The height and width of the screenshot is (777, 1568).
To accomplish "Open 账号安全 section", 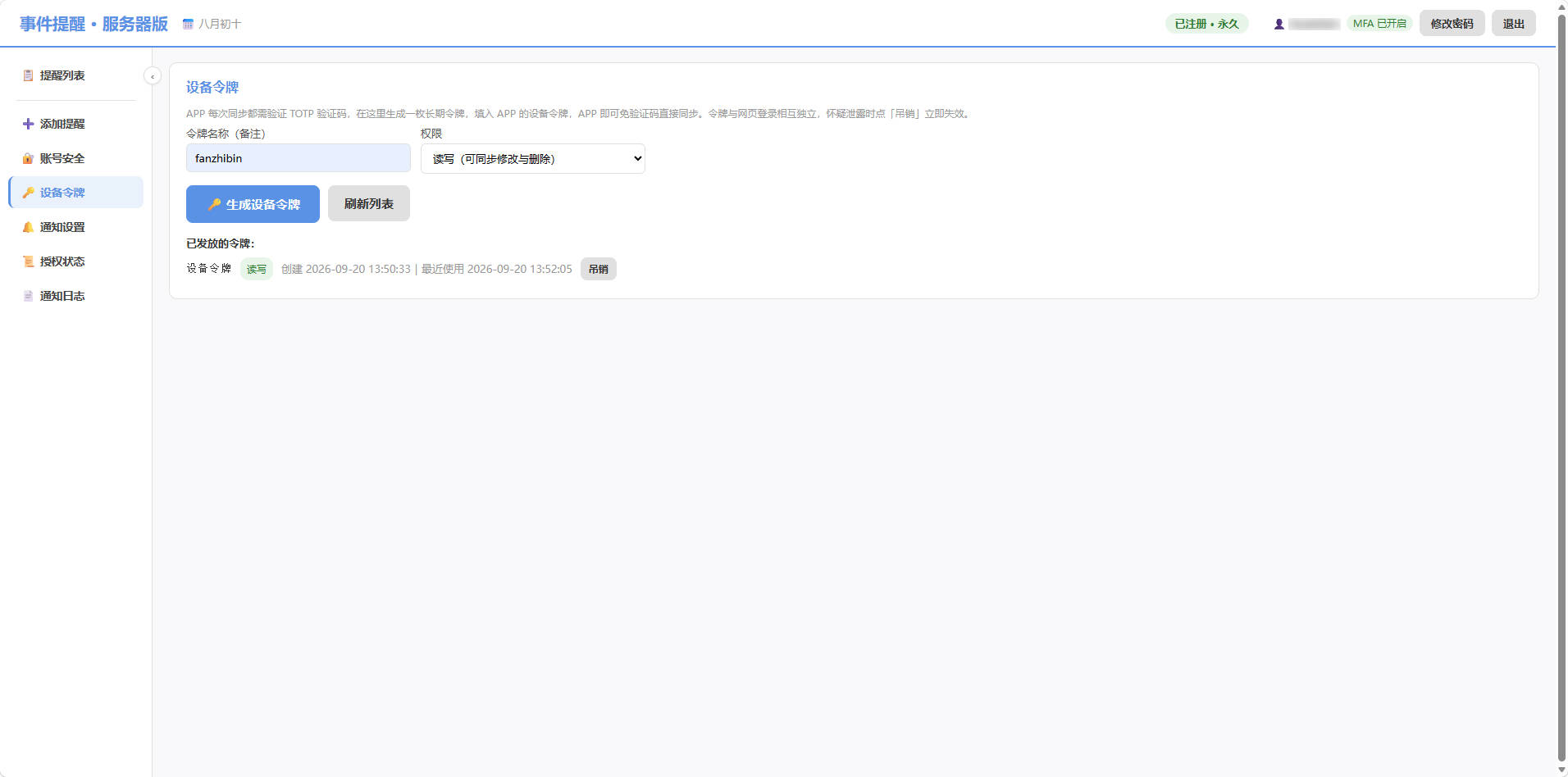I will coord(75,158).
